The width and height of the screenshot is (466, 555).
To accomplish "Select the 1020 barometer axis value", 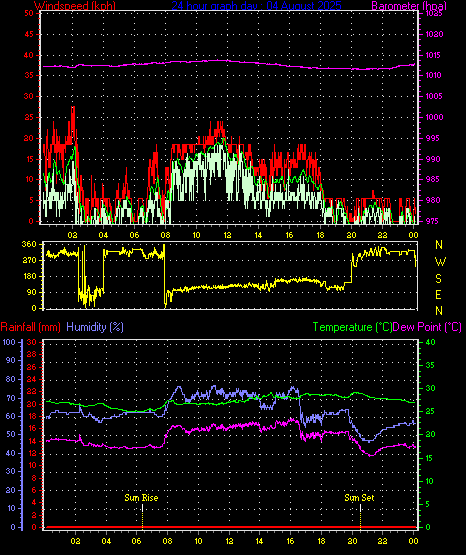I will [435, 34].
